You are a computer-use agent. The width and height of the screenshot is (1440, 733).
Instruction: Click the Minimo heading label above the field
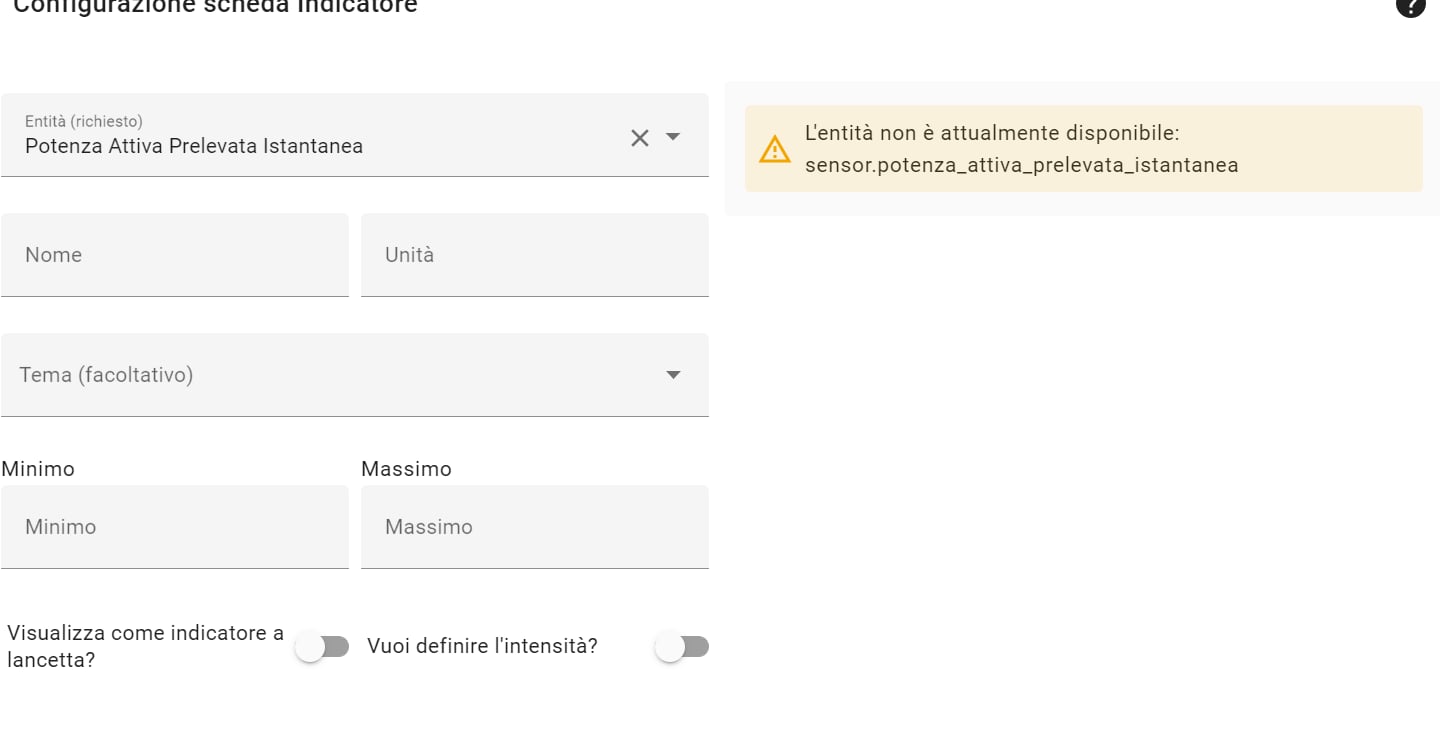(38, 469)
